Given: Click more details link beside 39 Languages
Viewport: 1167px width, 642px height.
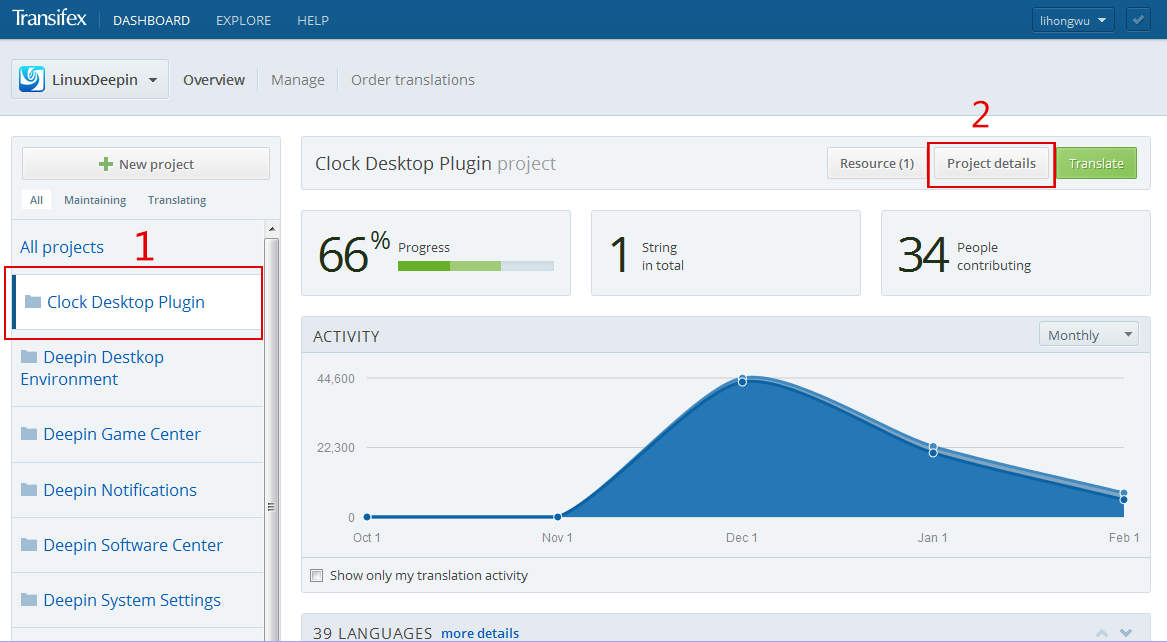Looking at the screenshot, I should 480,633.
